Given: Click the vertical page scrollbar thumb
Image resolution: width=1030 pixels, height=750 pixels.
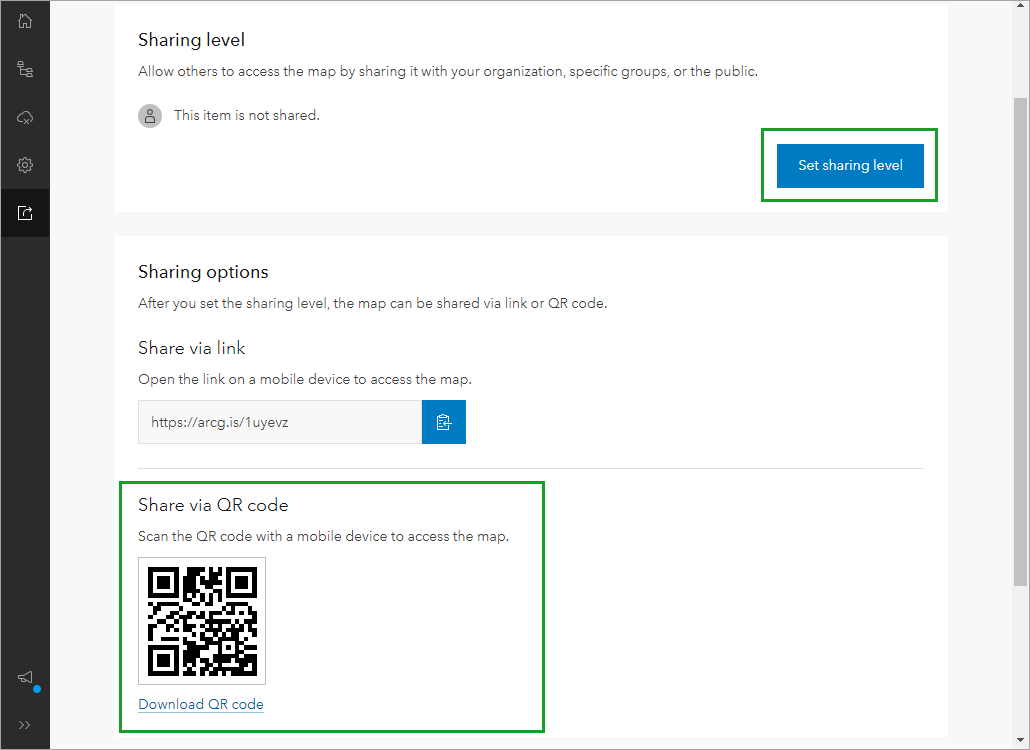Looking at the screenshot, I should [x=1020, y=340].
